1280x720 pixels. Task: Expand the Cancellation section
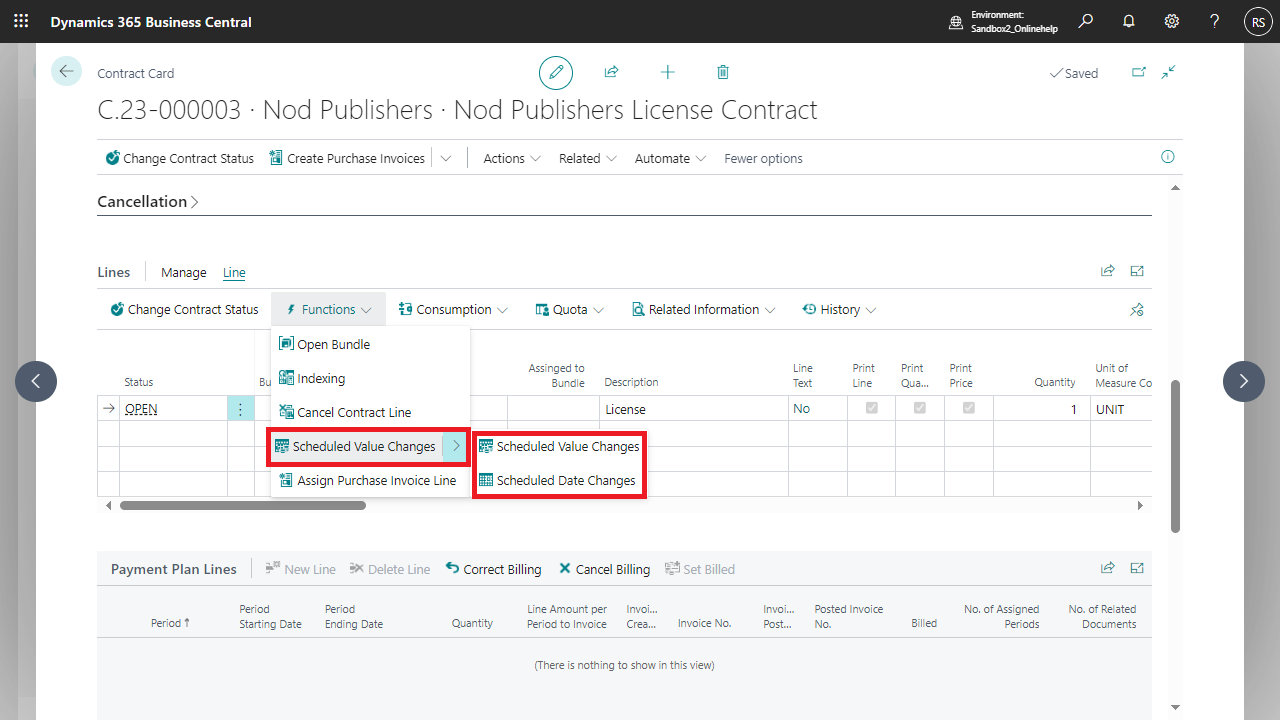[x=148, y=202]
